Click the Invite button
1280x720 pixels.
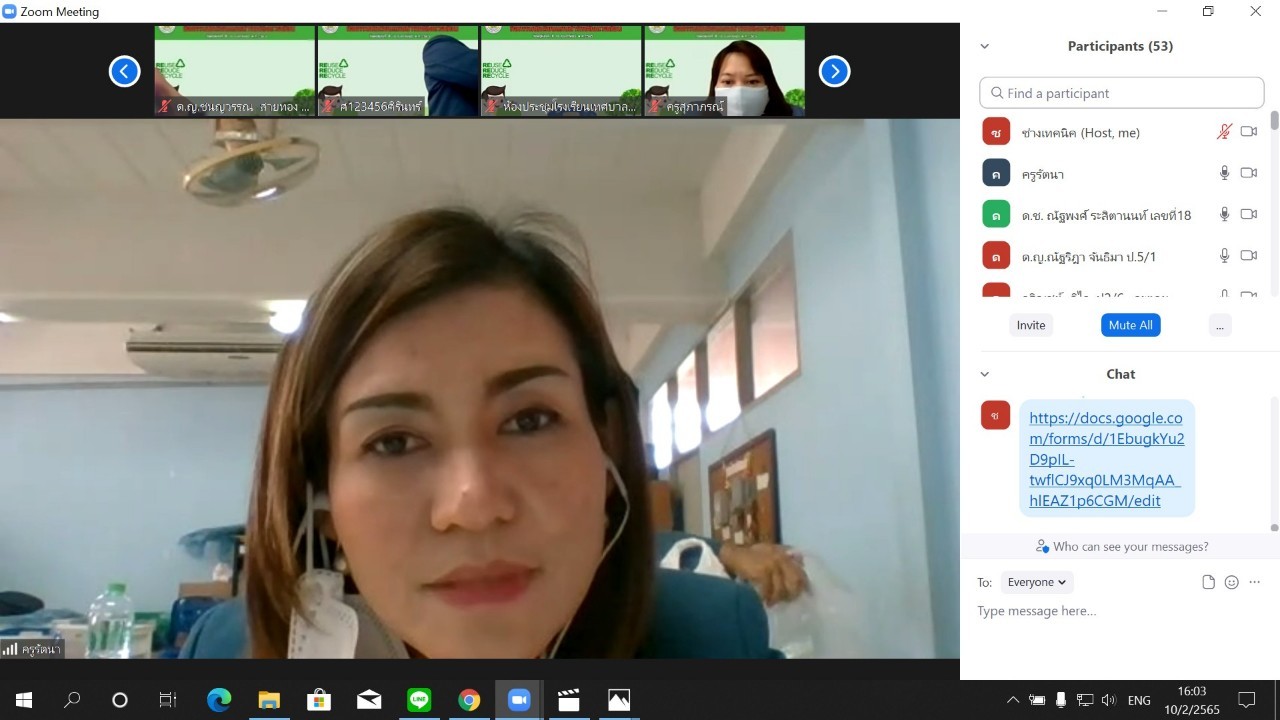click(x=1031, y=325)
